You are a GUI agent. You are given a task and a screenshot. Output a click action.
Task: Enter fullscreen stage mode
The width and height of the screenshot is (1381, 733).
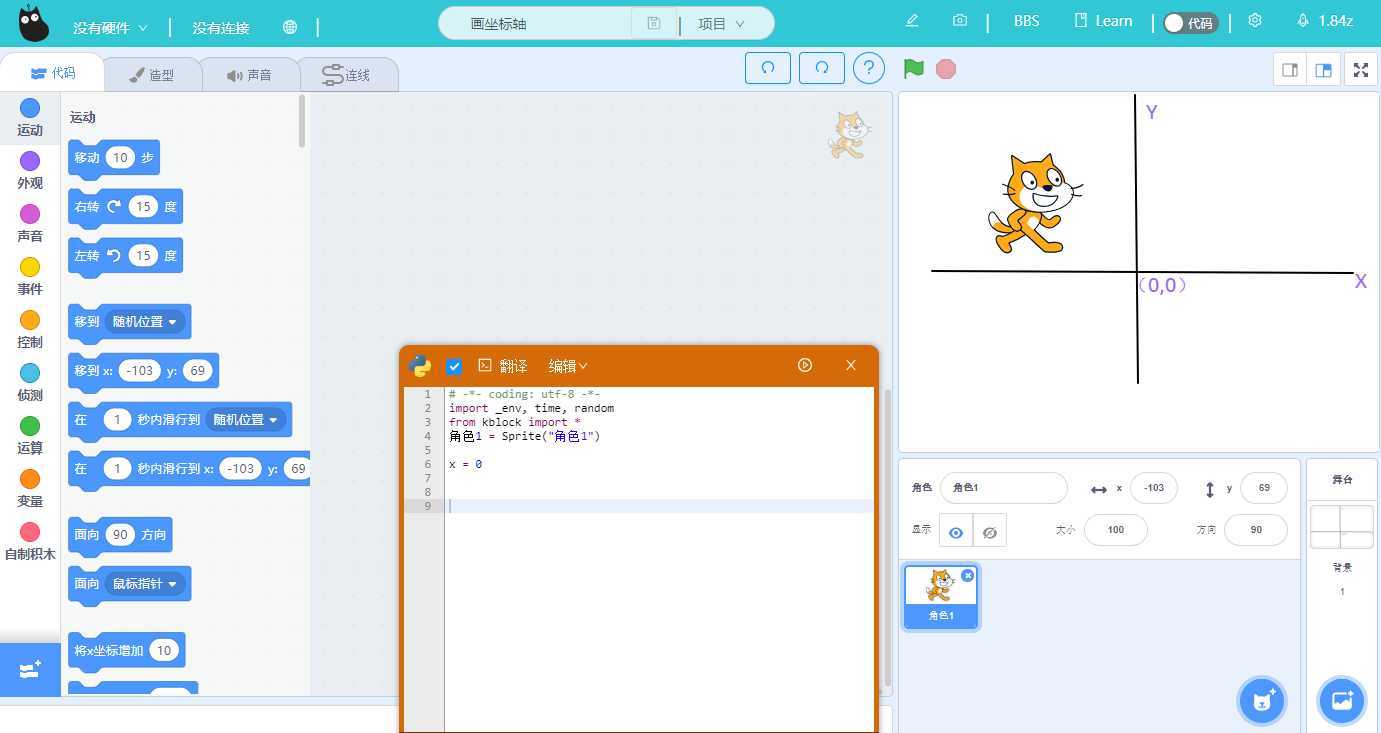click(x=1360, y=70)
